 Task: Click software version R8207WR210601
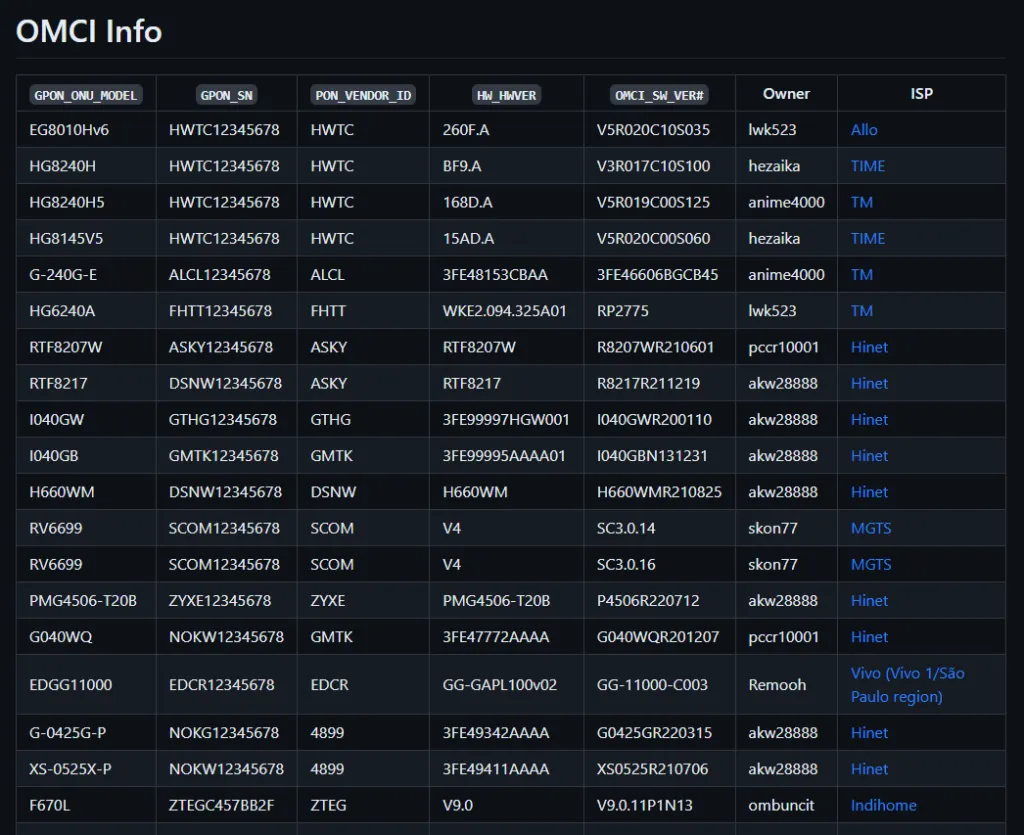pos(655,347)
